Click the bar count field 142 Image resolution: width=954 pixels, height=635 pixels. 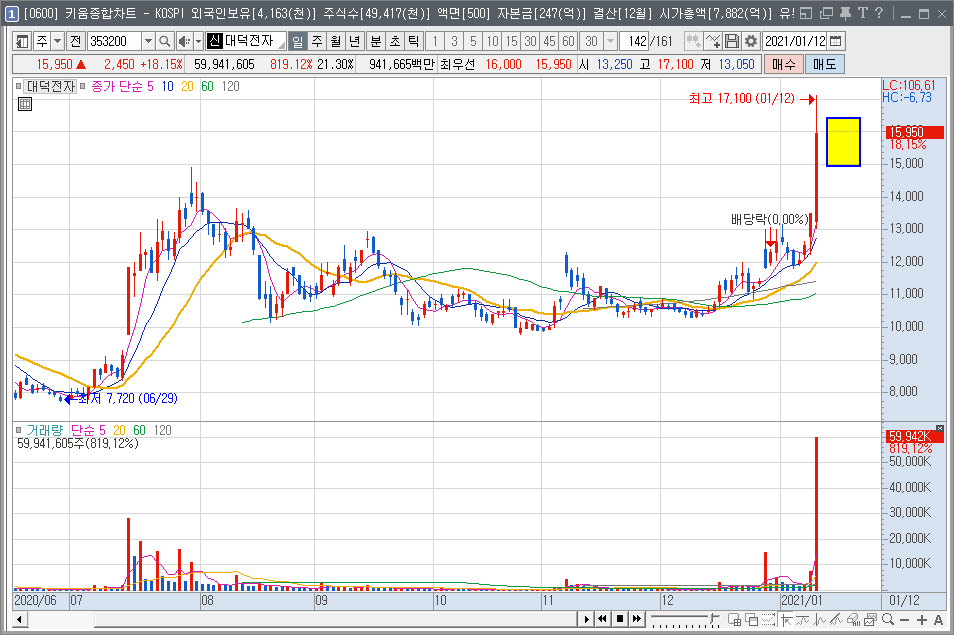[635, 41]
